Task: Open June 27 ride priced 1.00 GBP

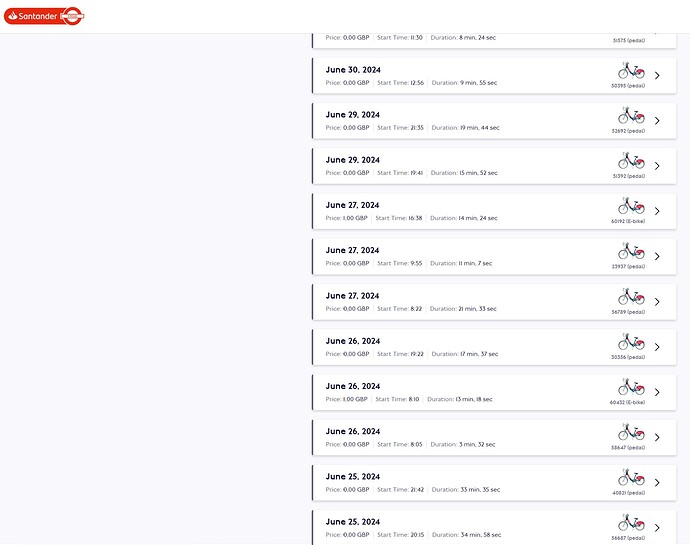Action: click(494, 211)
